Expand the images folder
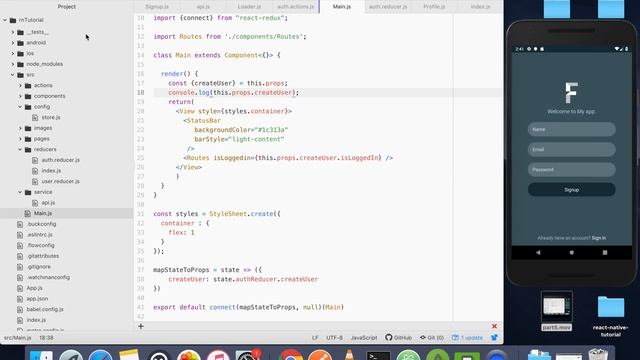The width and height of the screenshot is (640, 360). tap(20, 128)
